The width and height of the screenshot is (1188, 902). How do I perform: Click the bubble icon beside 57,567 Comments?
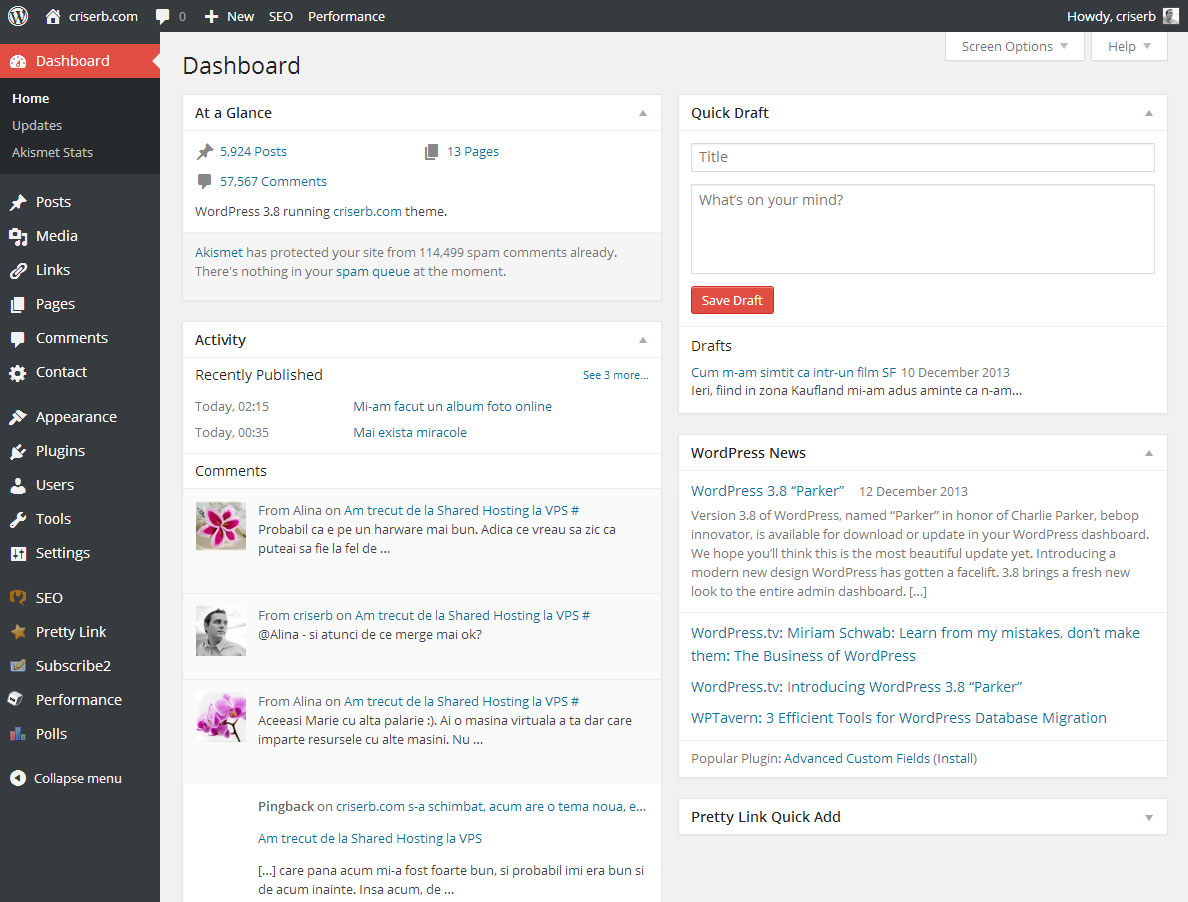coord(205,182)
